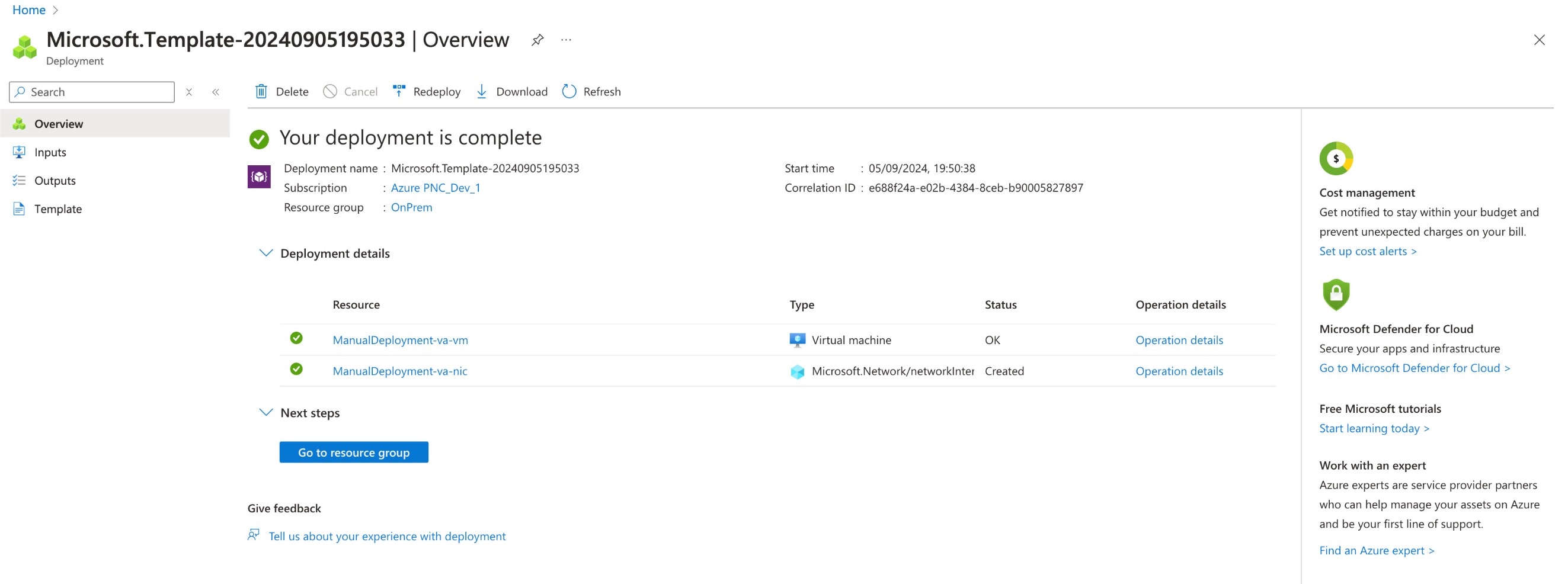Viewport: 1568px width, 584px height.
Task: Open the Template page in the sidebar
Action: 58,208
